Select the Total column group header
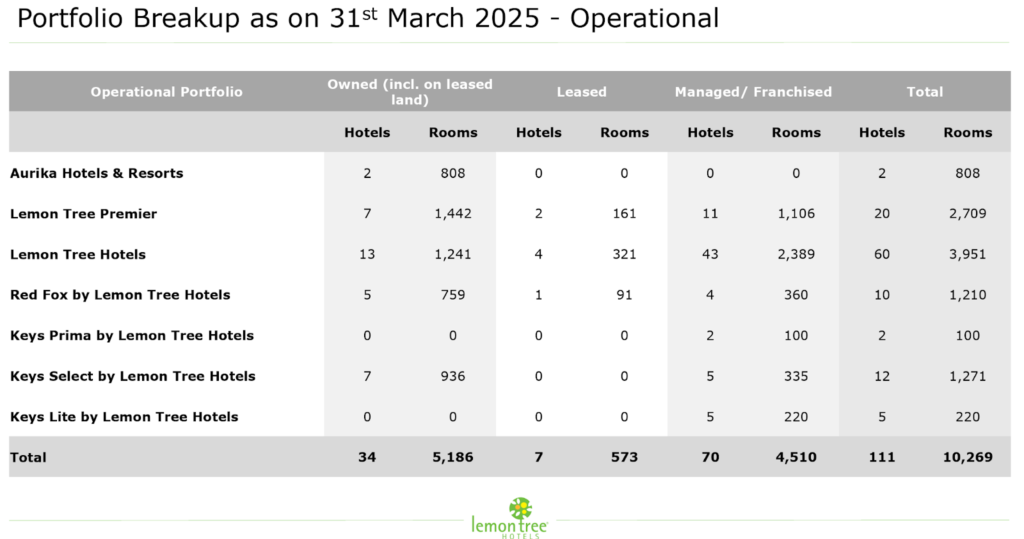Screen dimensions: 1024x539 tap(924, 92)
